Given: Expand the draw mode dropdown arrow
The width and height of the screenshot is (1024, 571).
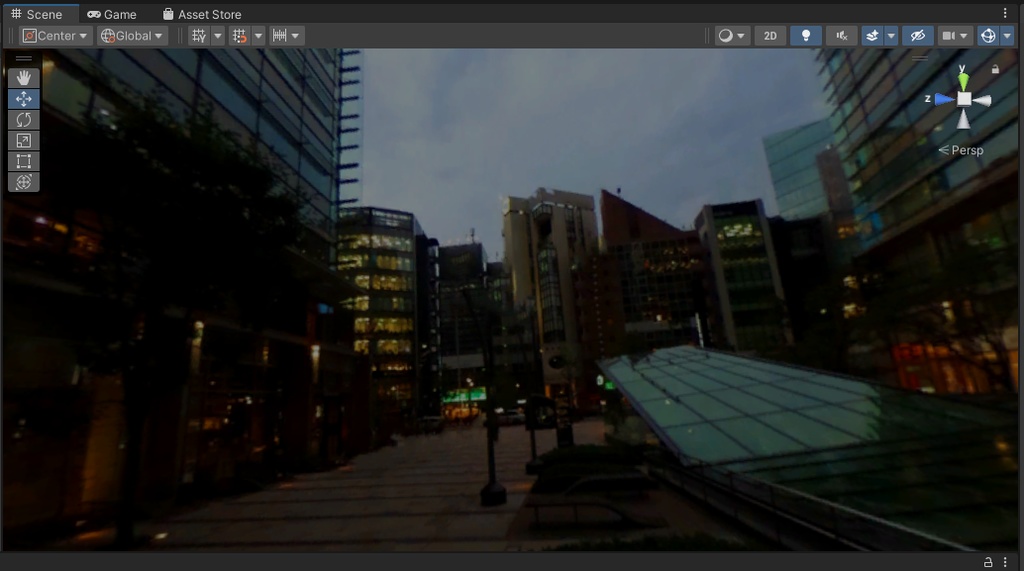Looking at the screenshot, I should click(741, 36).
